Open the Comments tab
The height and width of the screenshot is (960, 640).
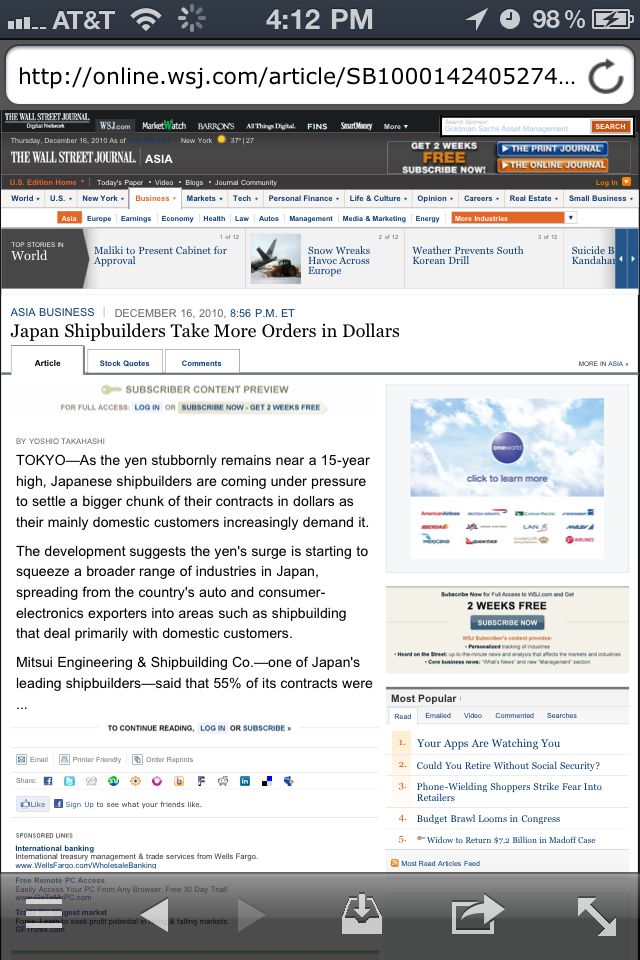tap(201, 363)
